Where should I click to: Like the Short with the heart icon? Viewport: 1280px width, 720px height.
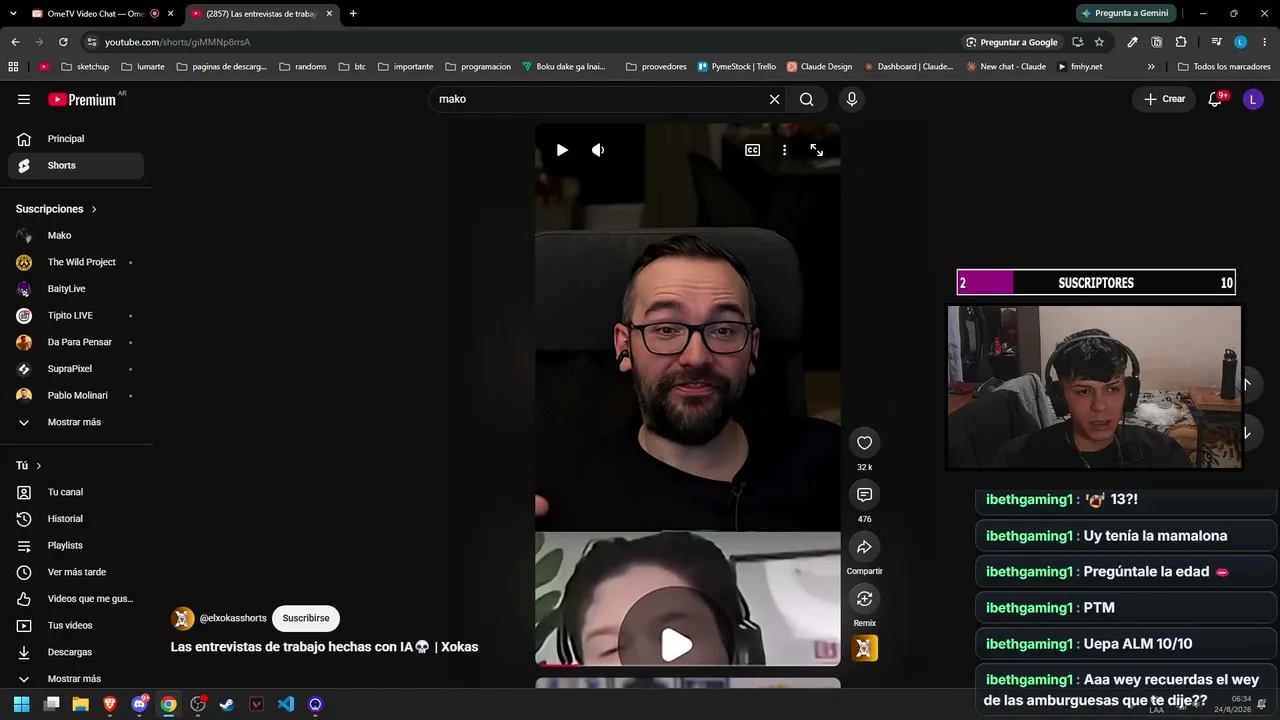point(865,443)
